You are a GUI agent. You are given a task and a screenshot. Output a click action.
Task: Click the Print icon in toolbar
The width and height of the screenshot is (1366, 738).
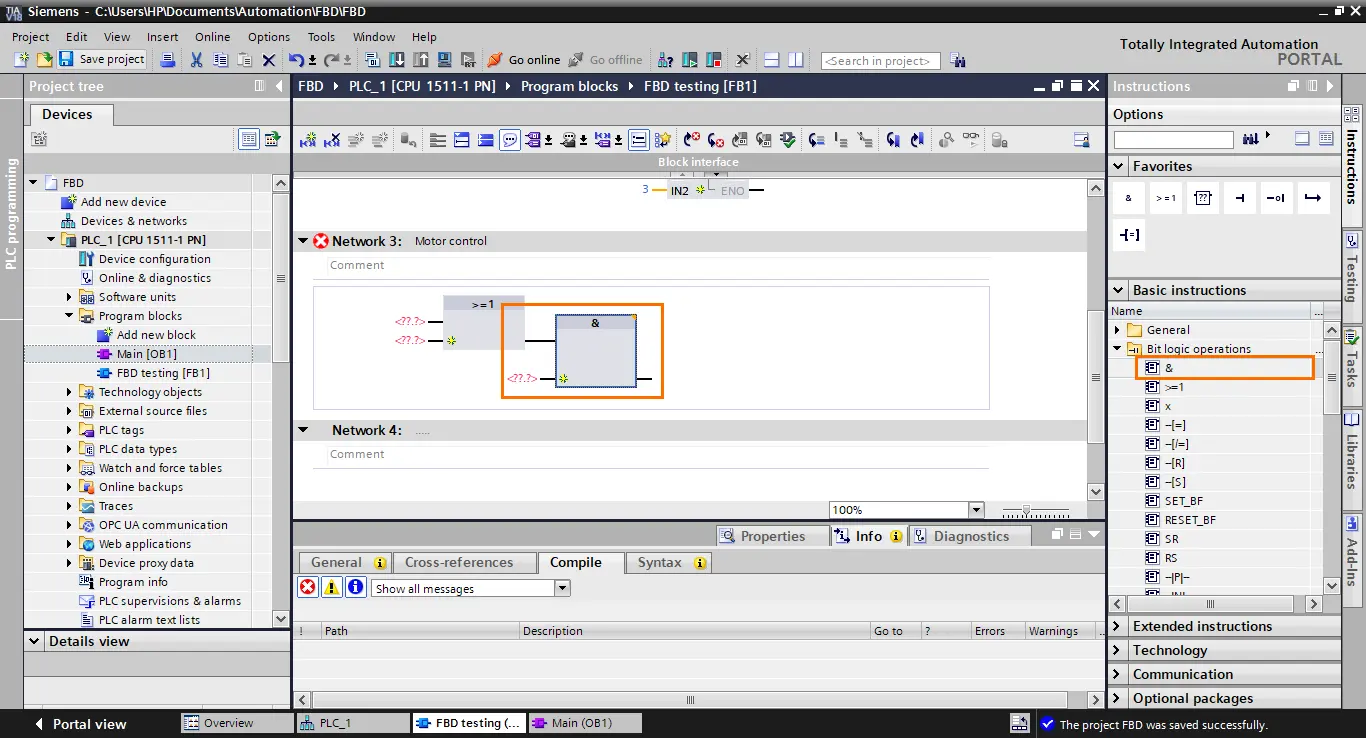(168, 60)
